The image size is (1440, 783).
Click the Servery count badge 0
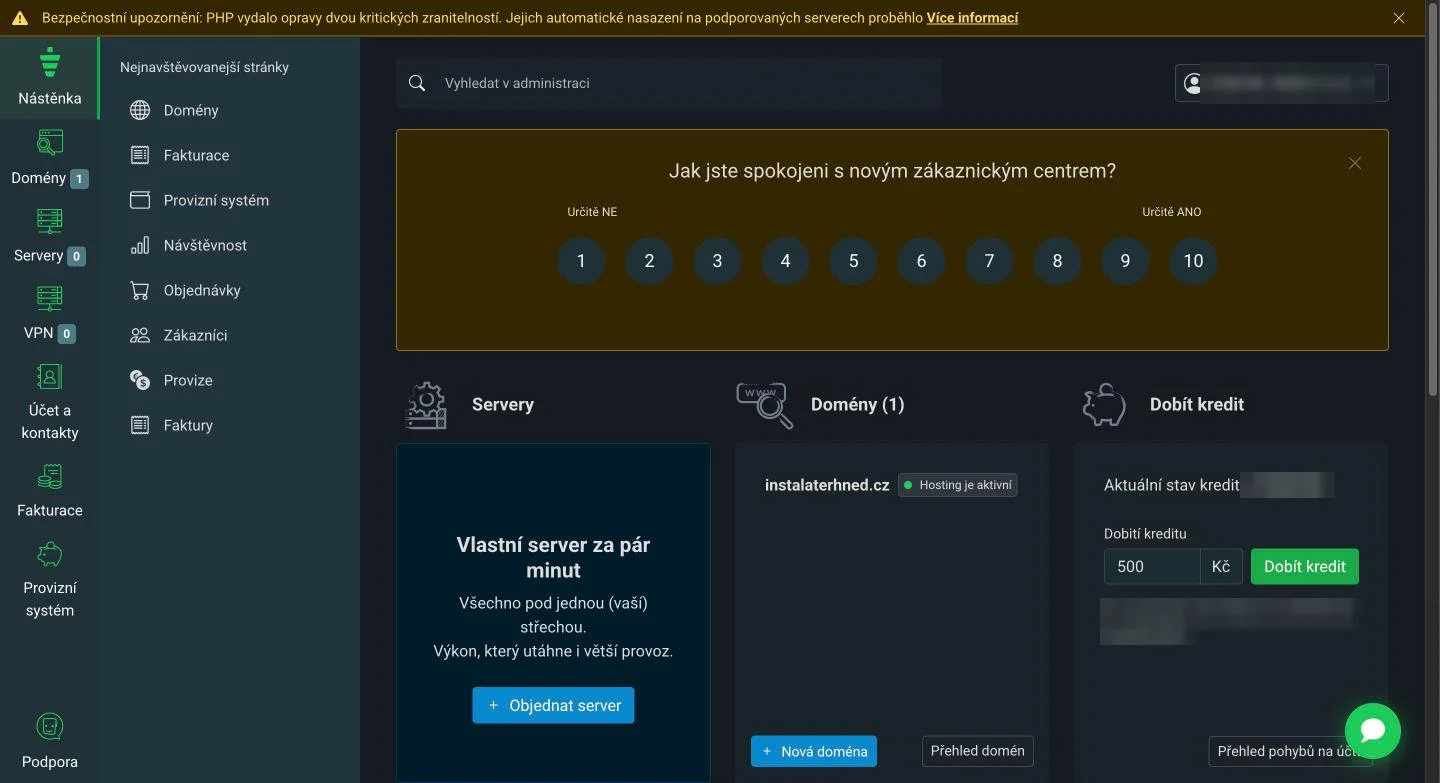tap(76, 256)
